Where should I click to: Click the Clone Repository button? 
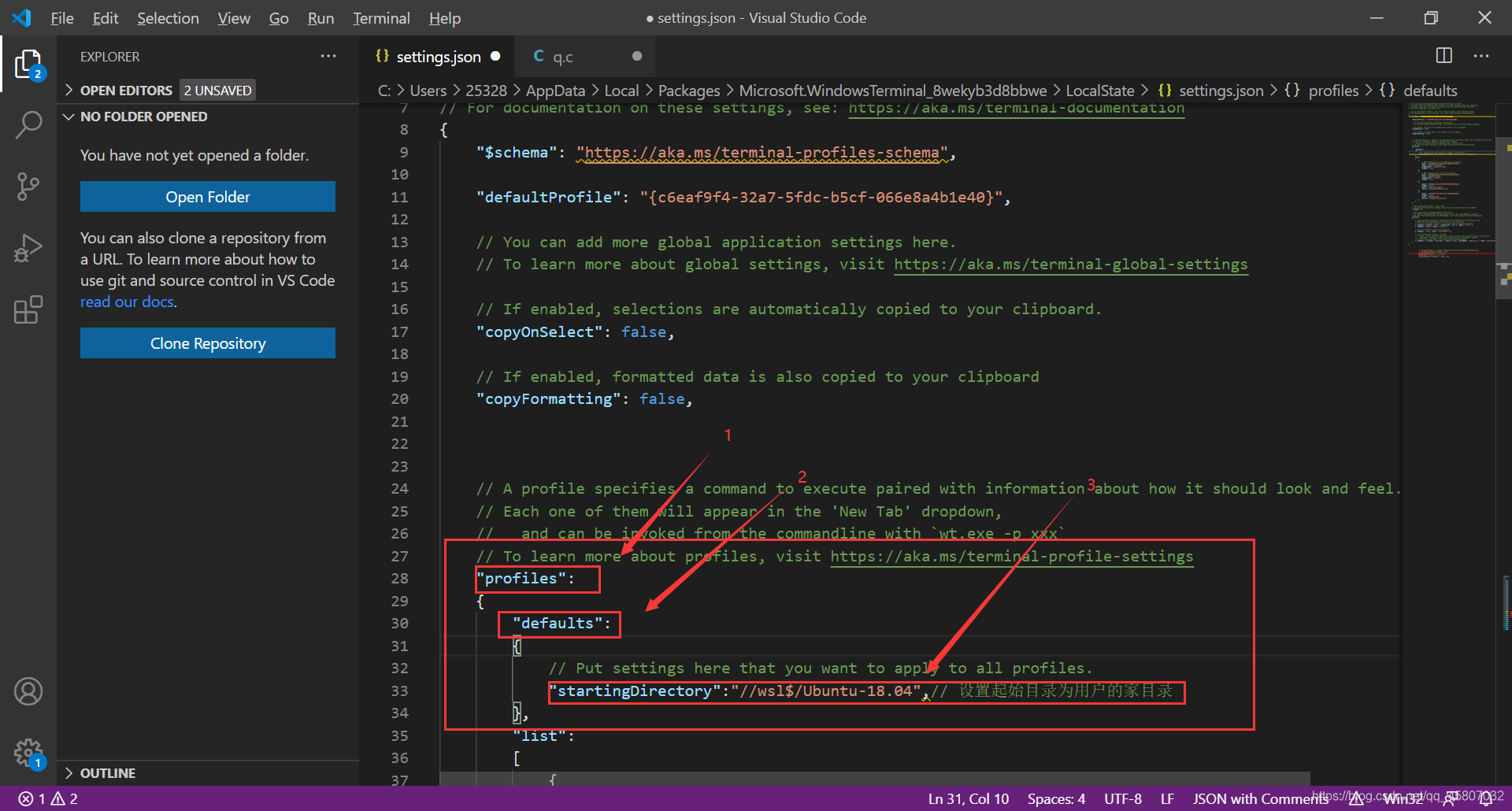[x=208, y=343]
